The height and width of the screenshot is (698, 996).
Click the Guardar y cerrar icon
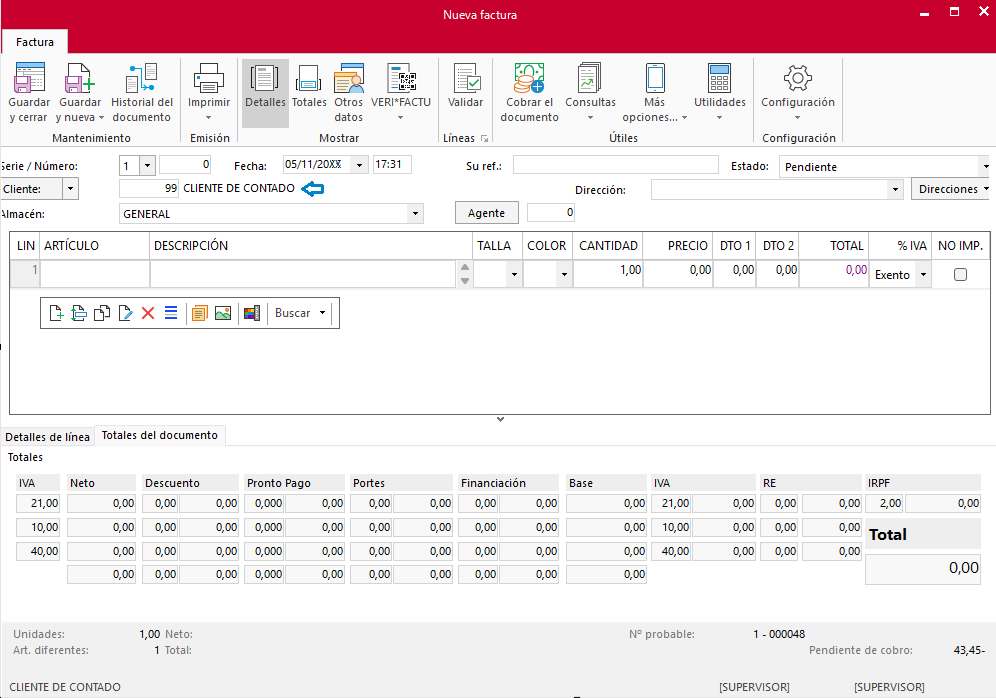(29, 79)
